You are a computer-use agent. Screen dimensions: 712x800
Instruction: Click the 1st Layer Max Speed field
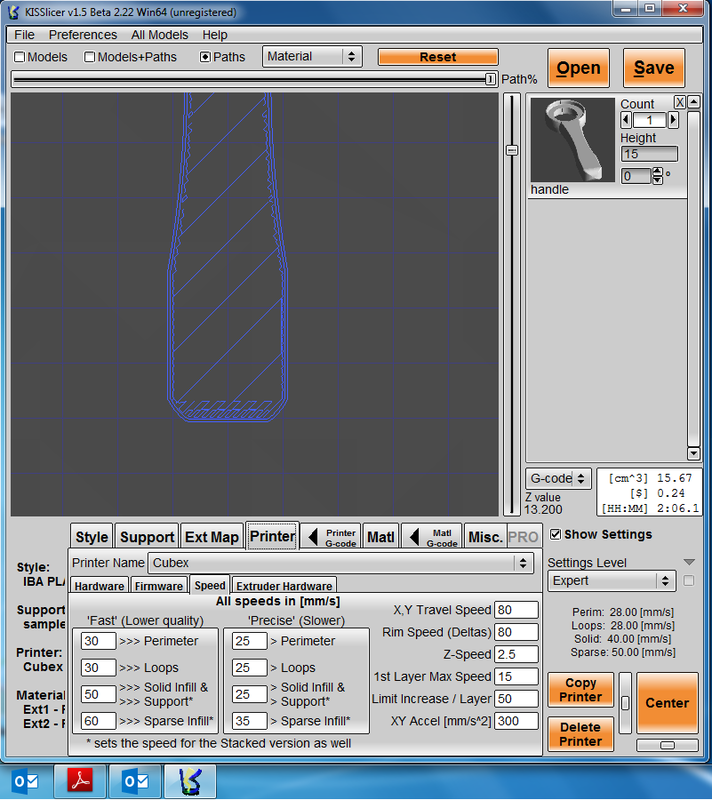[x=516, y=677]
